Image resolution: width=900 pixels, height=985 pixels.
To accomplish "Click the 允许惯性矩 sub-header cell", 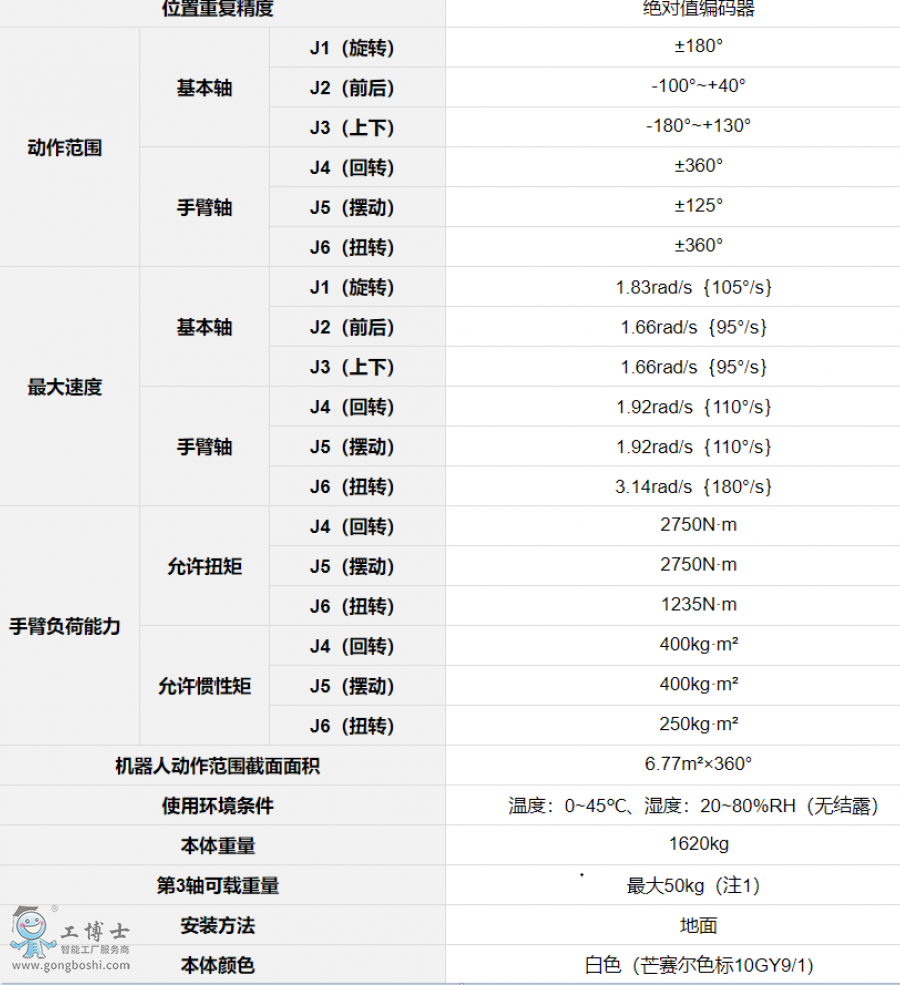I will point(204,687).
